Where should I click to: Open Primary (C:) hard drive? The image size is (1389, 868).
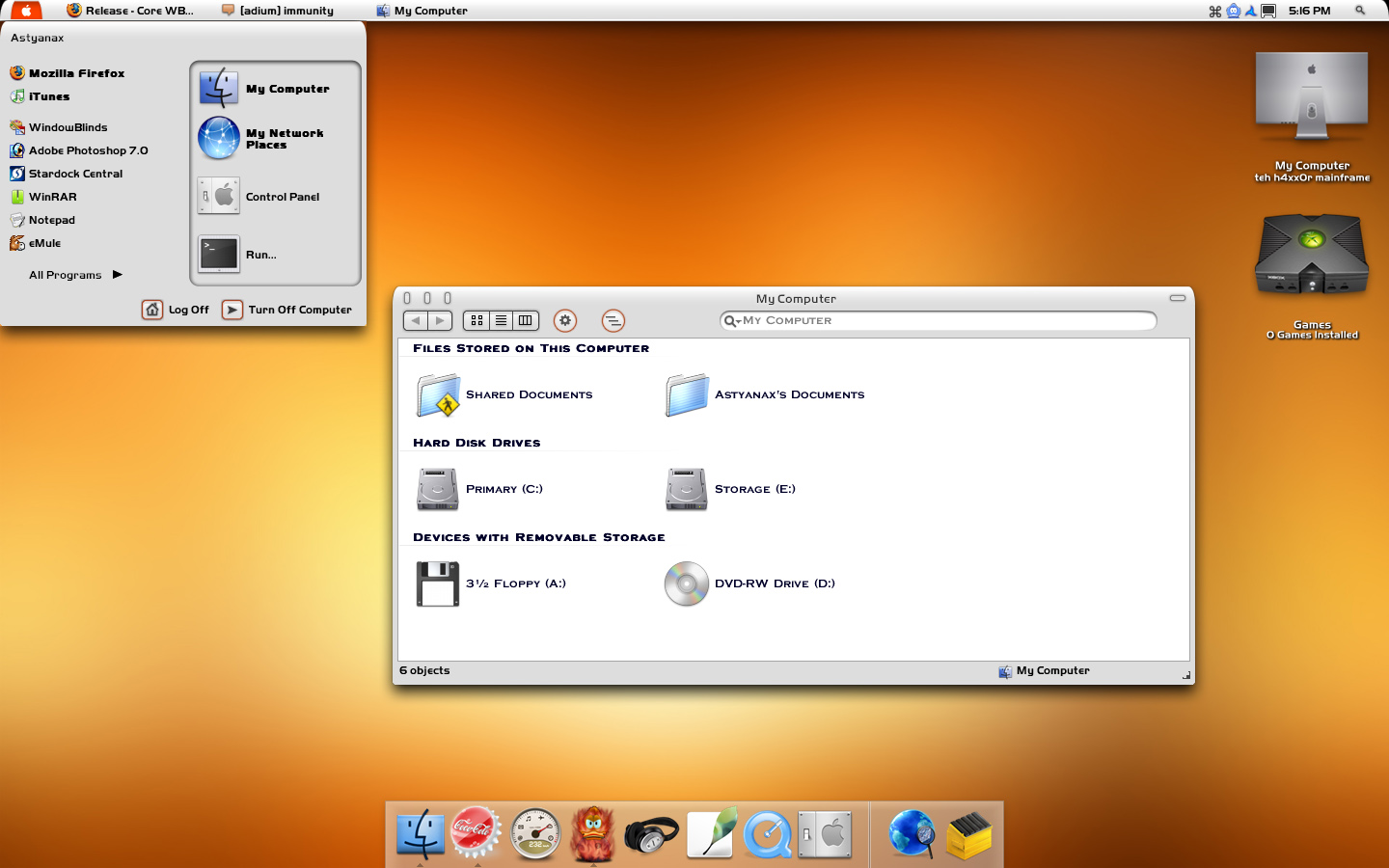(438, 489)
